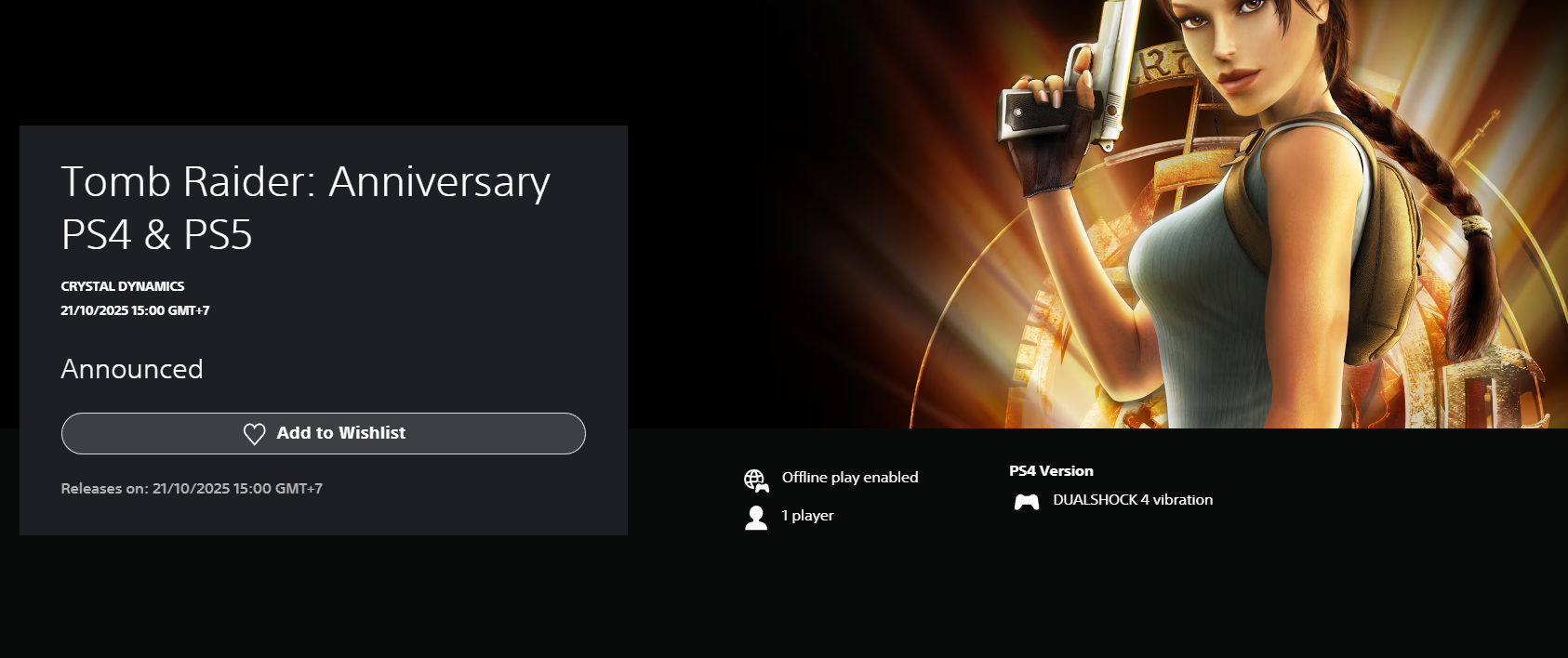Image resolution: width=1568 pixels, height=658 pixels.
Task: Click the PS4 & PS5 platform text
Action: 157,234
